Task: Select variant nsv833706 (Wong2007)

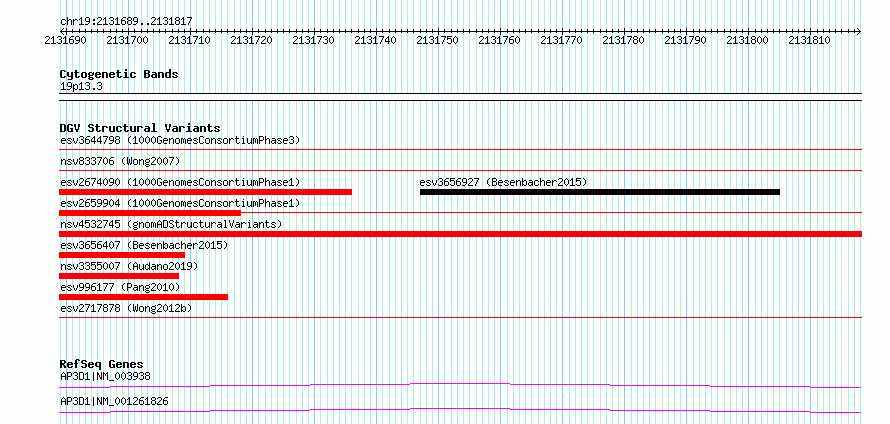Action: tap(120, 161)
